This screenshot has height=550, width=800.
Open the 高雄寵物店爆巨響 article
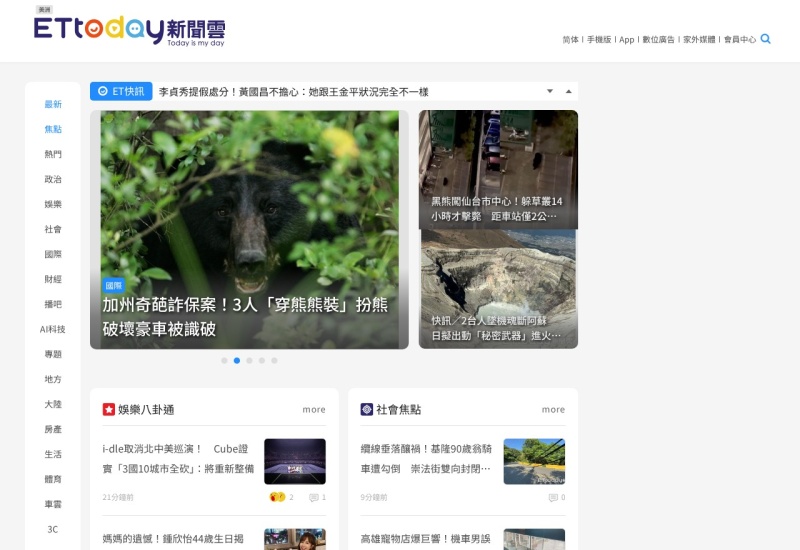click(x=426, y=539)
